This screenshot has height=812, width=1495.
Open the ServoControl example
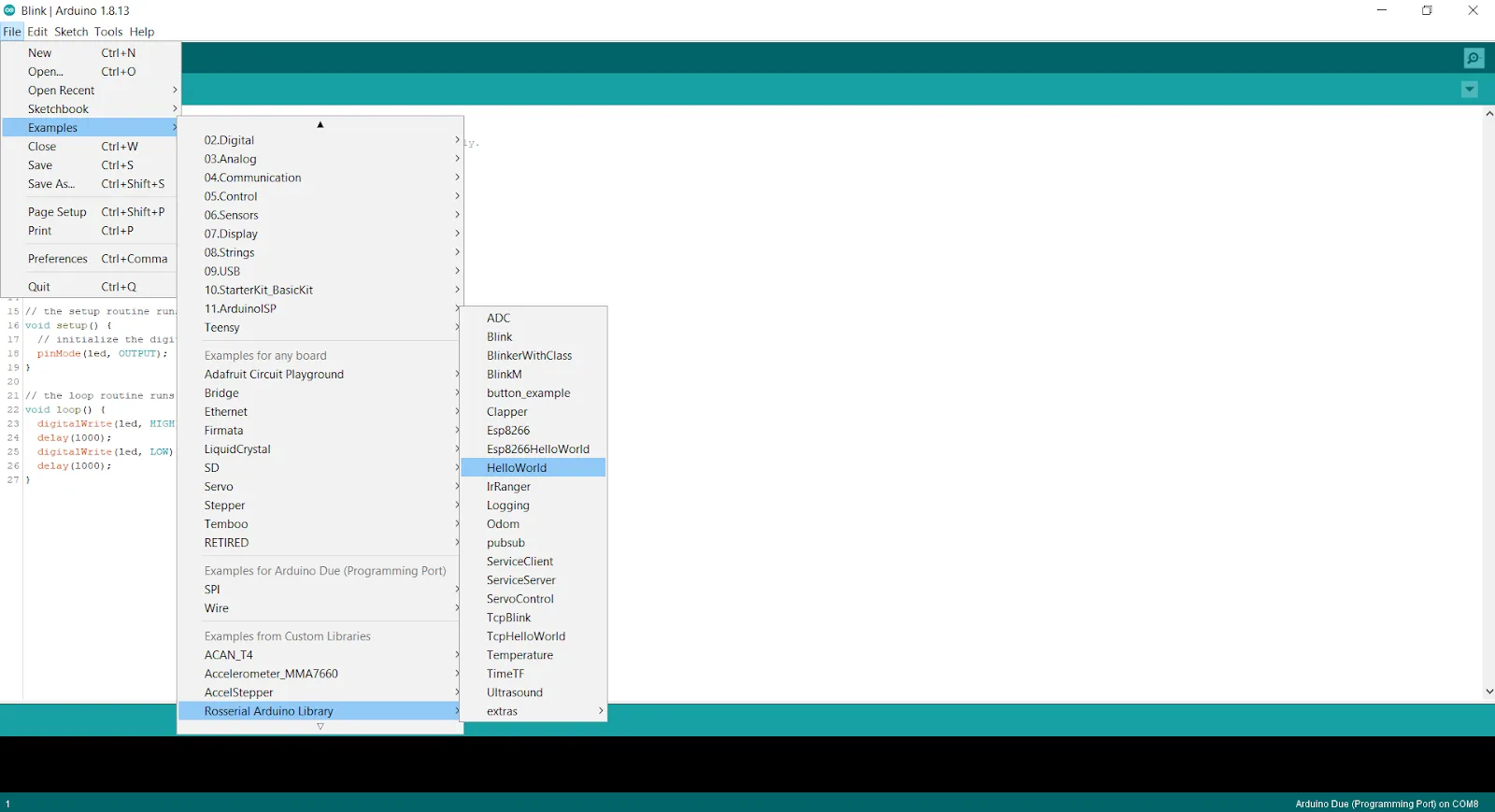point(520,599)
